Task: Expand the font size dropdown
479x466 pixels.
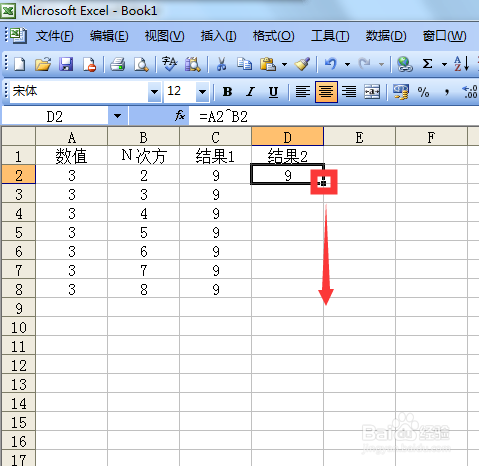Action: coord(202,91)
